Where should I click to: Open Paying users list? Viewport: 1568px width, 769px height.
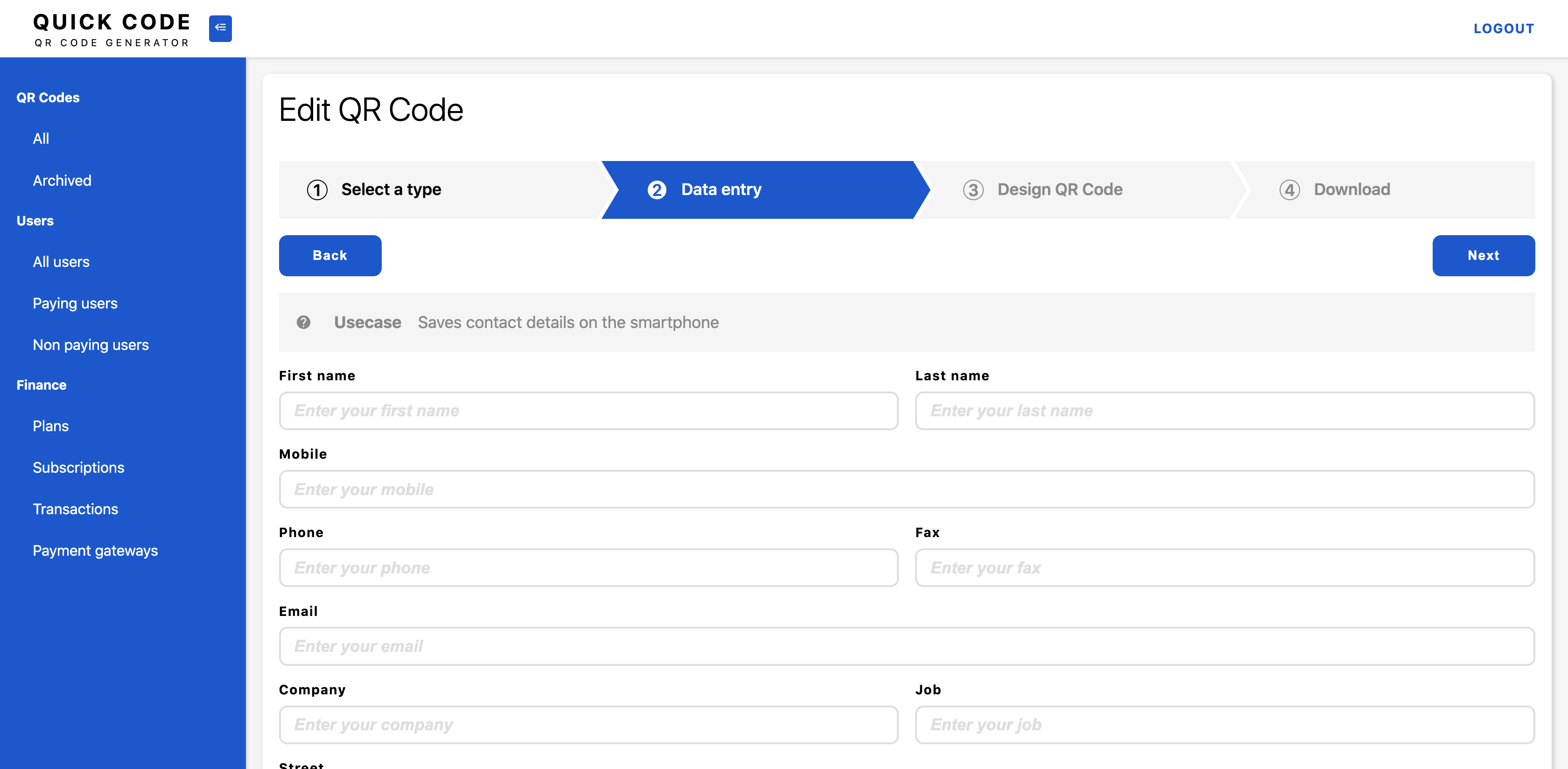(75, 303)
